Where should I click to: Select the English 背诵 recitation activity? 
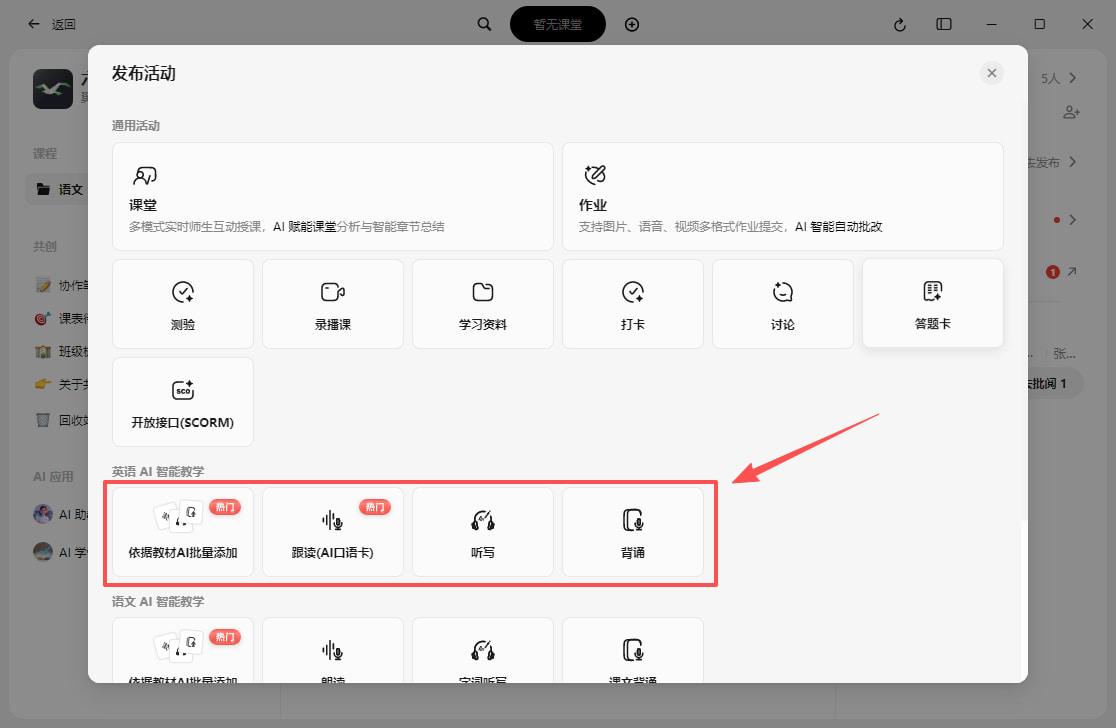click(633, 532)
